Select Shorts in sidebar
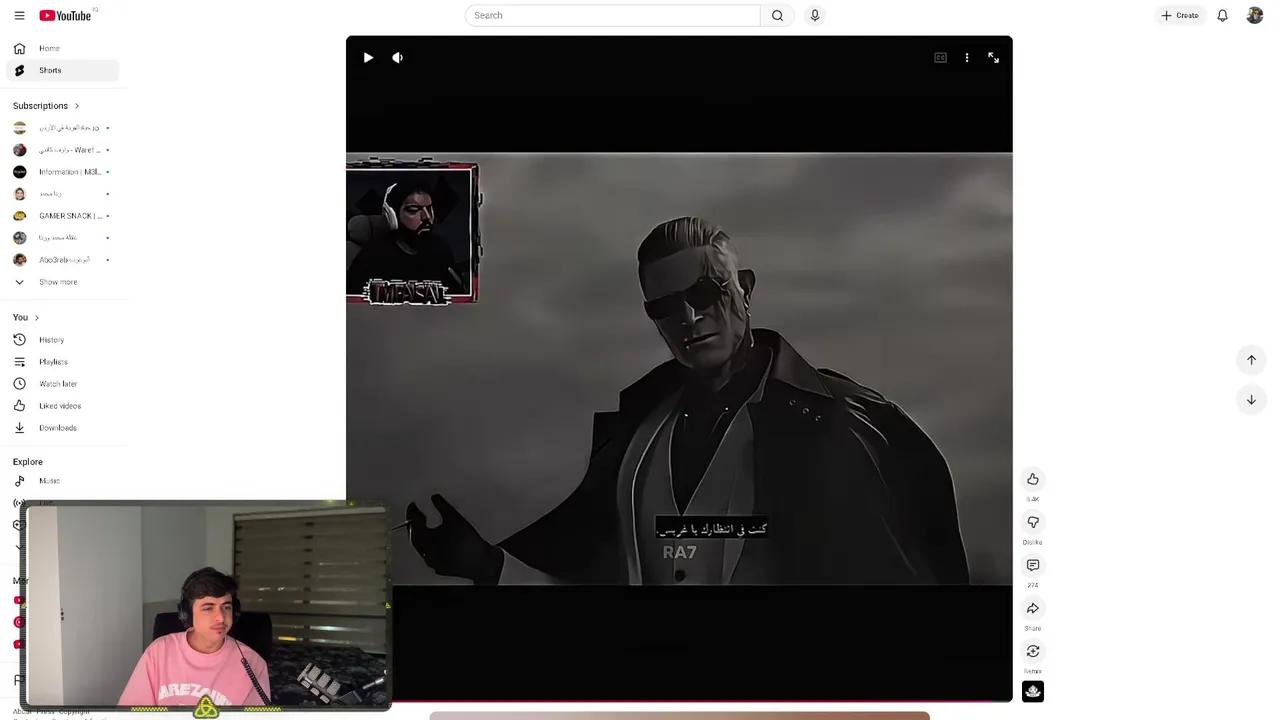The image size is (1280, 720). click(x=63, y=70)
